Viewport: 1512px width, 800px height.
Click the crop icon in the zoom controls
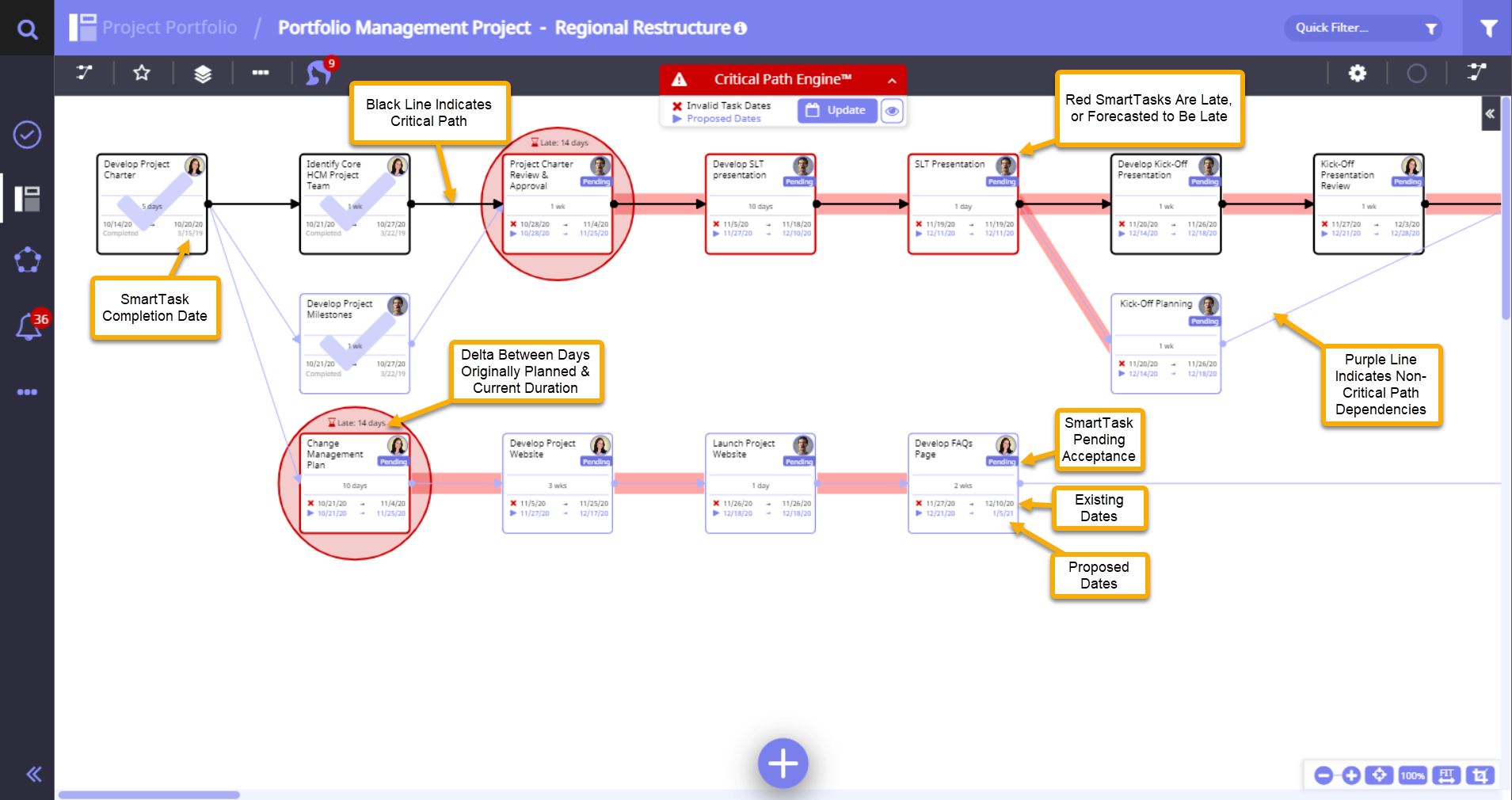click(x=1480, y=775)
